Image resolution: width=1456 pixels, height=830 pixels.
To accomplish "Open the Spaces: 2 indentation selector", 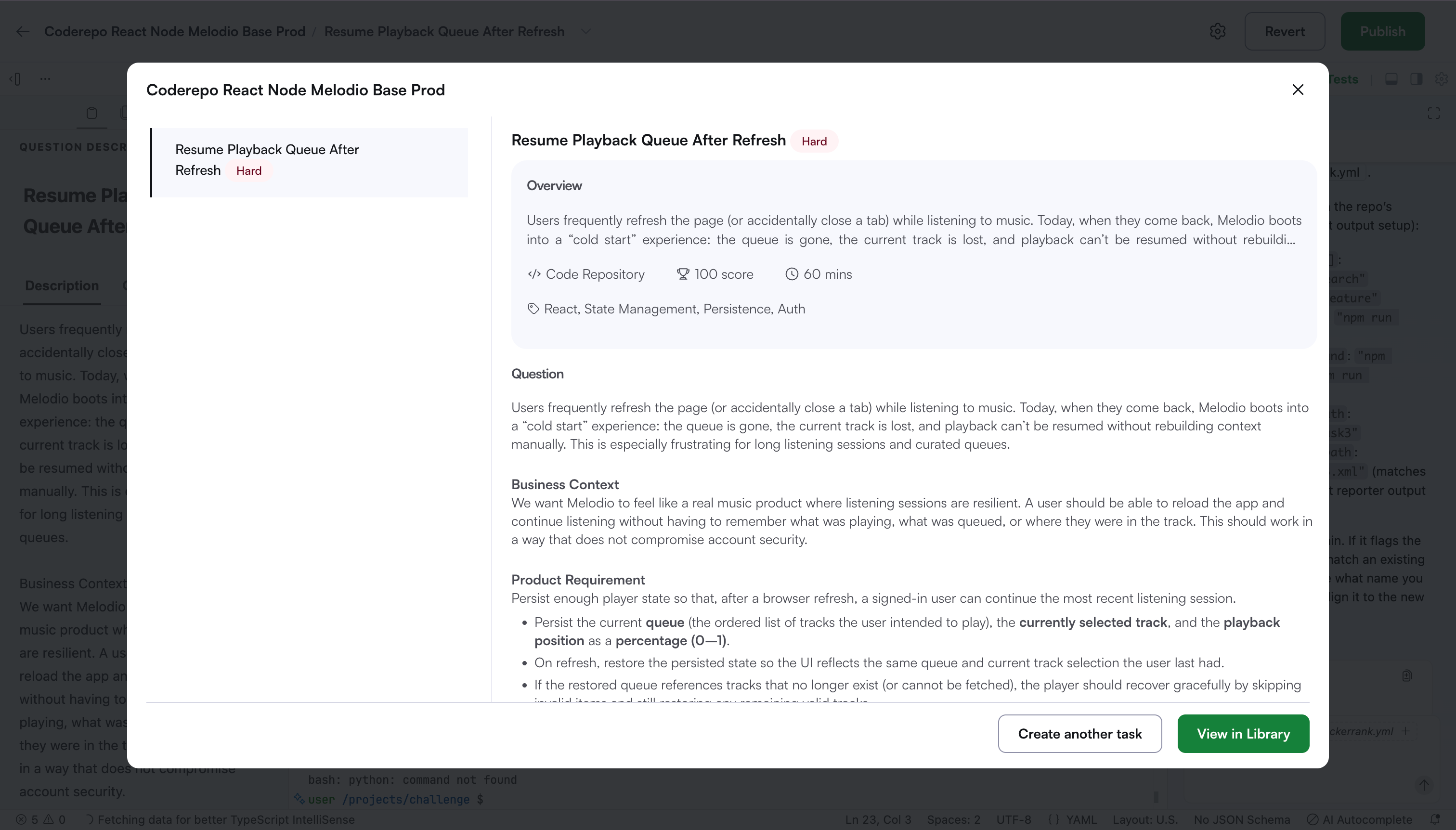I will (x=953, y=819).
